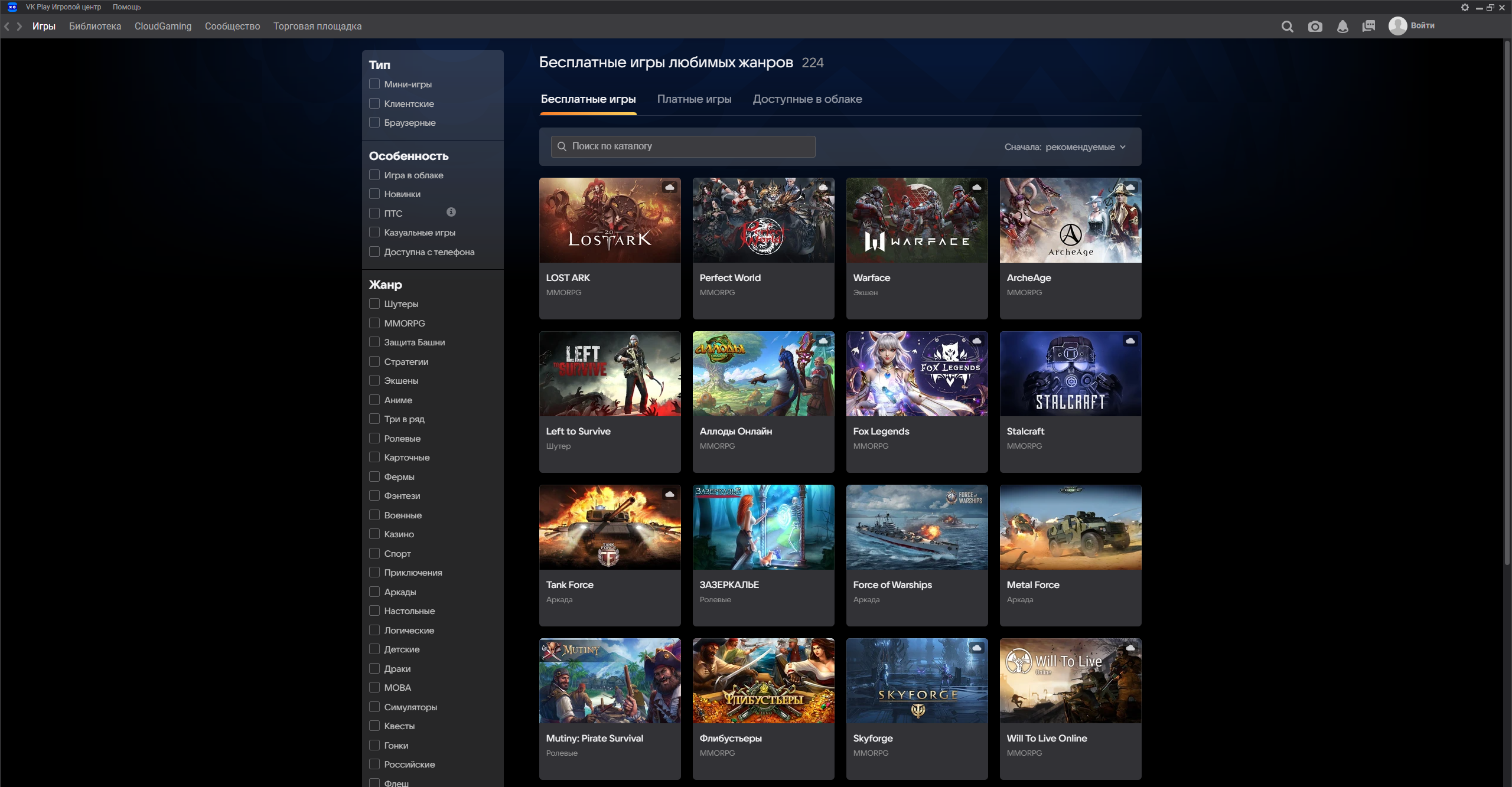1512x787 pixels.
Task: Click the cloud badge on the Fox Legends card
Action: 976,341
